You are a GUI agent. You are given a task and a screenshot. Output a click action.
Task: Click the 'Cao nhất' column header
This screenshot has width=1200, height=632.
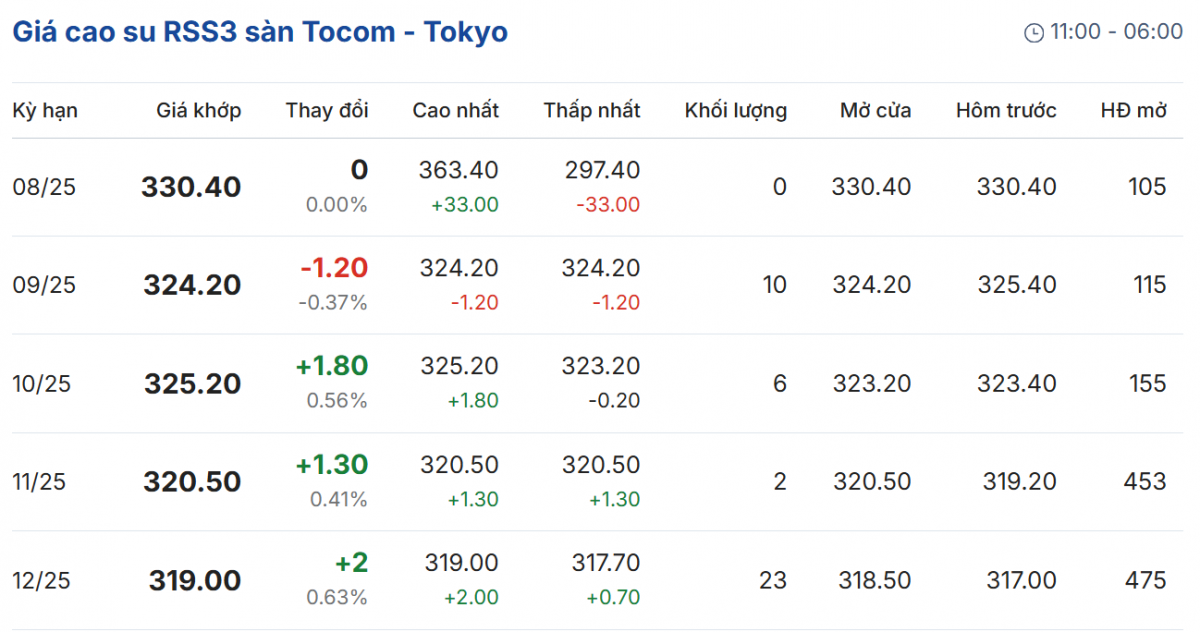pos(455,110)
